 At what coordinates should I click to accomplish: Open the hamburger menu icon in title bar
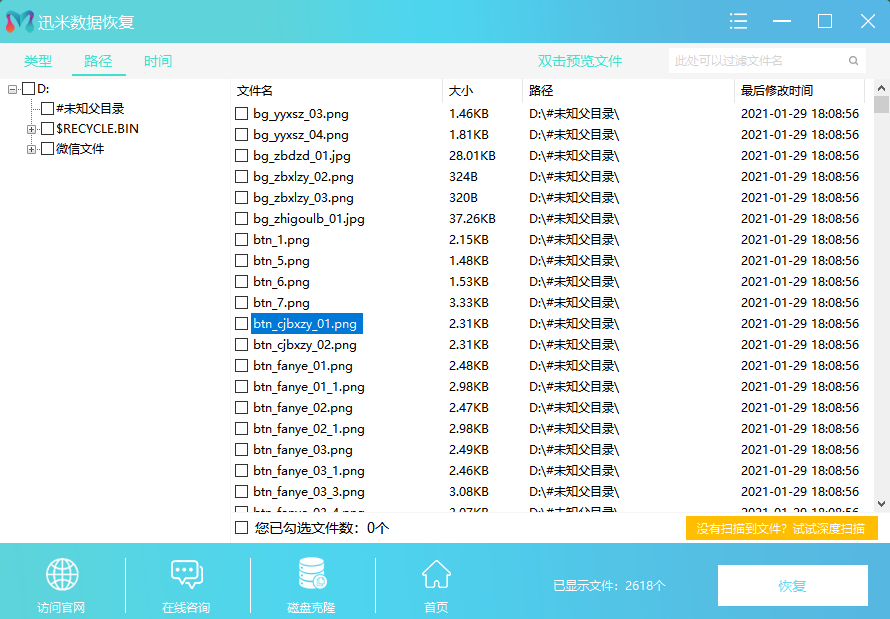point(739,21)
